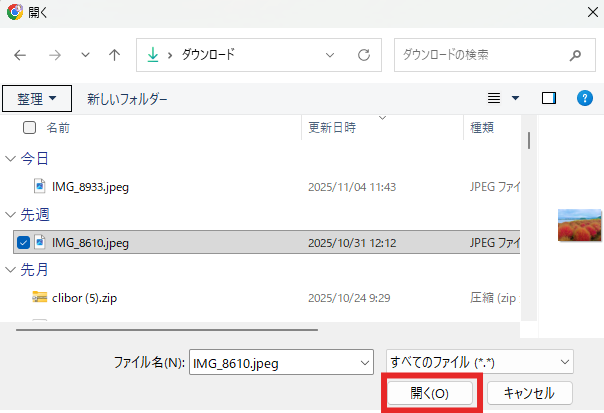Tick the select-all checkbox in header
Screen dimensions: 604x413
coord(30,128)
